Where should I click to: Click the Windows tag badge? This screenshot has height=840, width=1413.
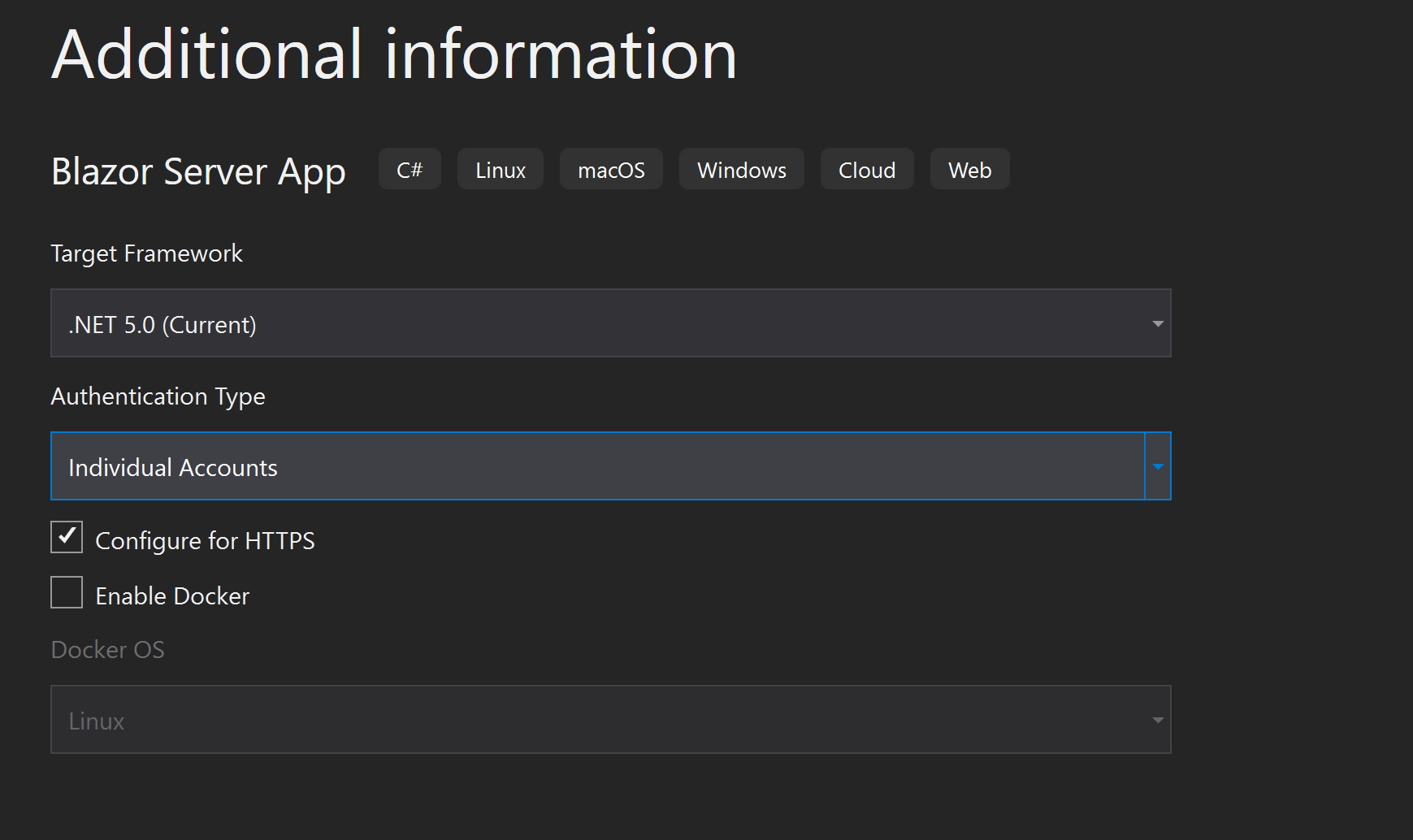742,169
